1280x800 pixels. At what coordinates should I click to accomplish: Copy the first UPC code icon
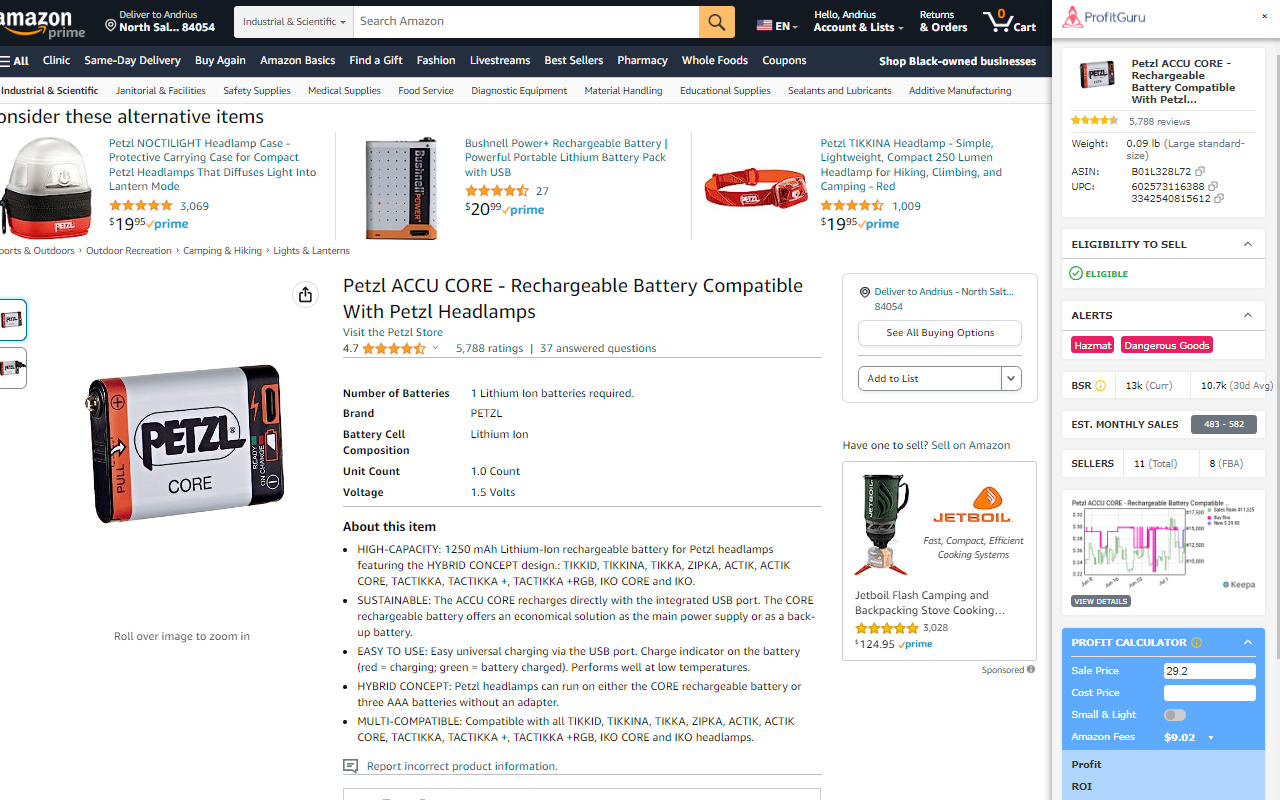click(1213, 186)
